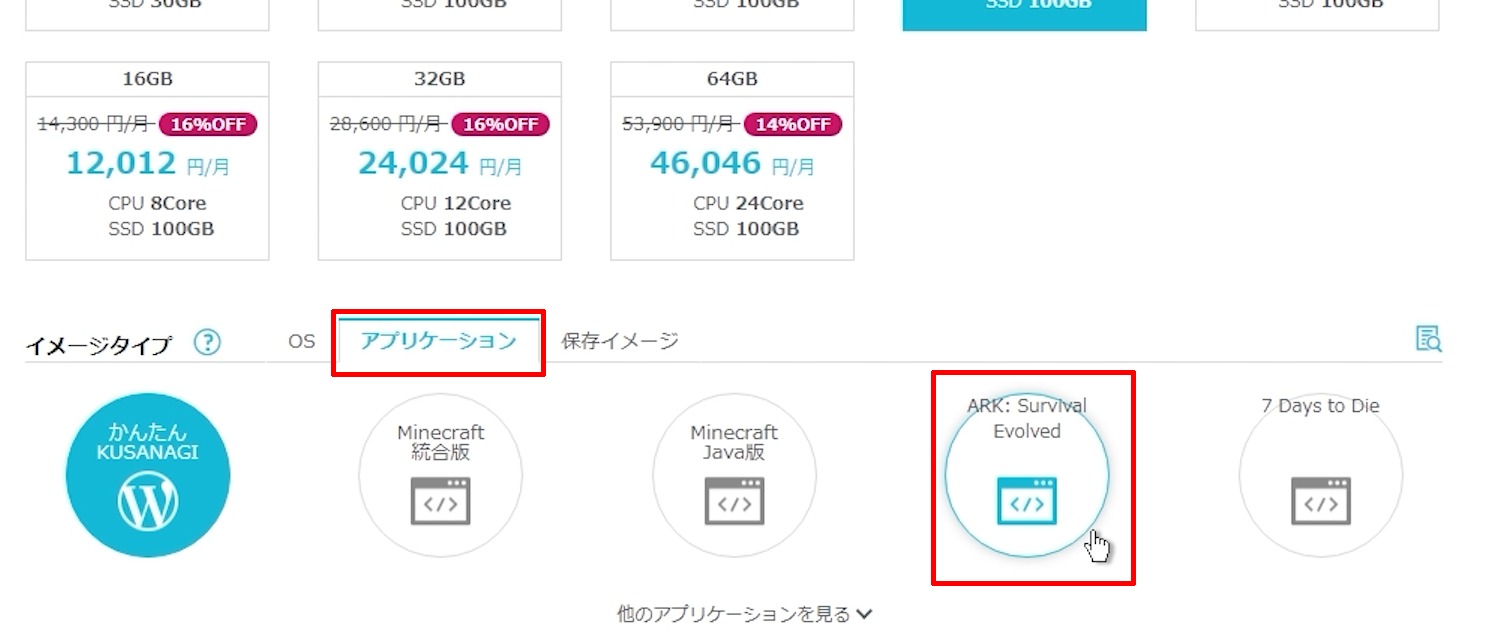Screen dimensions: 1488x636
Task: Switch to the OS tab
Action: pos(302,341)
